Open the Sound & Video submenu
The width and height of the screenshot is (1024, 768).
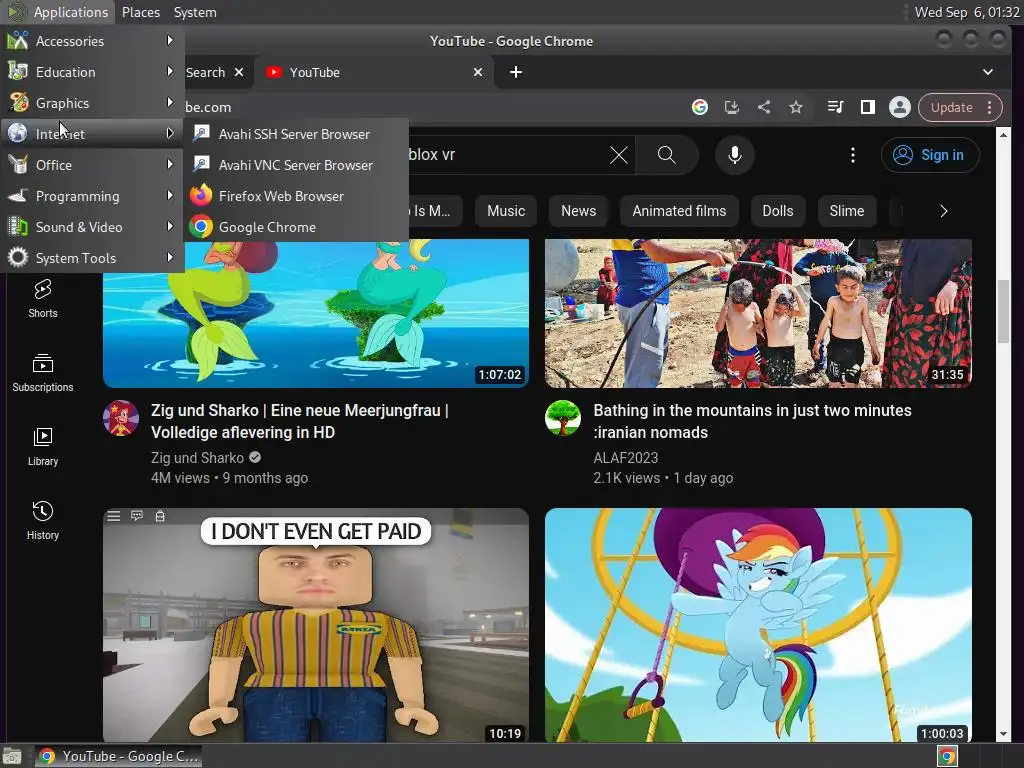coord(92,227)
